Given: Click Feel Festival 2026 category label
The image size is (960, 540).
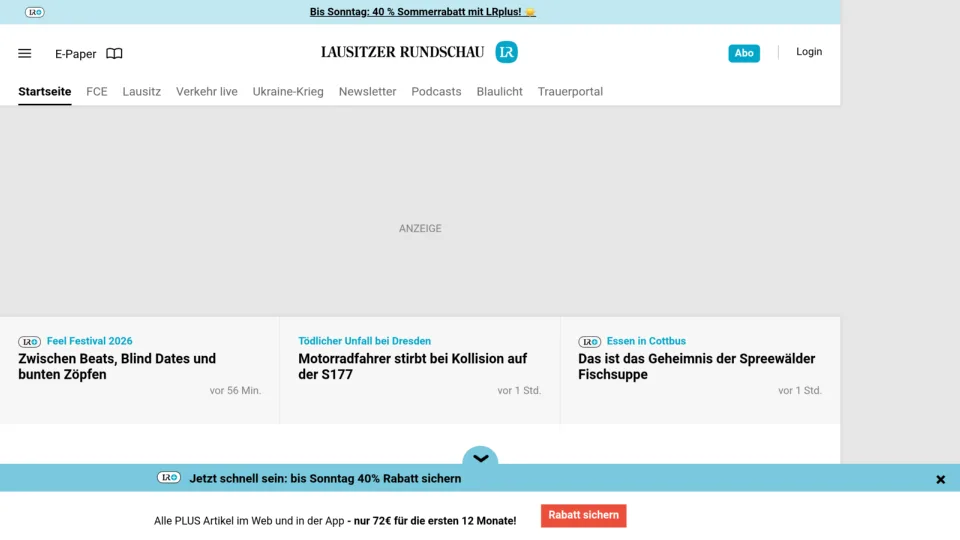Looking at the screenshot, I should 89,341.
